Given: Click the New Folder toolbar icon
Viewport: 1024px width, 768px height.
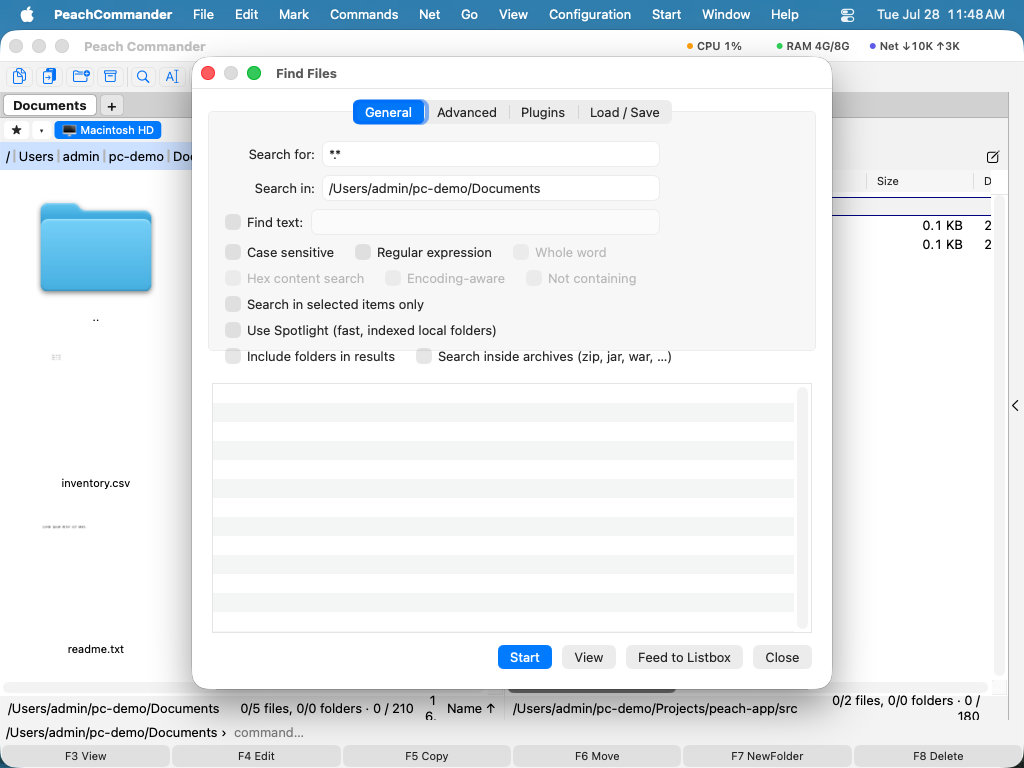Looking at the screenshot, I should coord(81,76).
